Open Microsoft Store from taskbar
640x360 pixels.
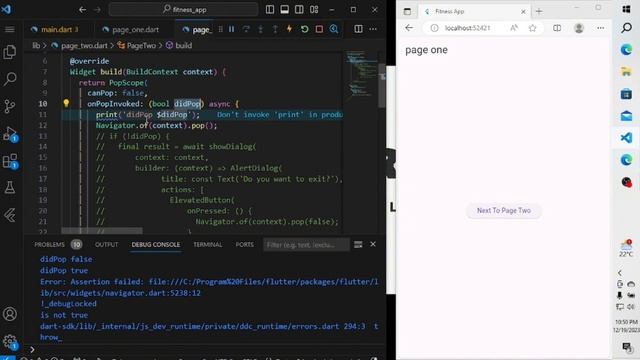[626, 94]
